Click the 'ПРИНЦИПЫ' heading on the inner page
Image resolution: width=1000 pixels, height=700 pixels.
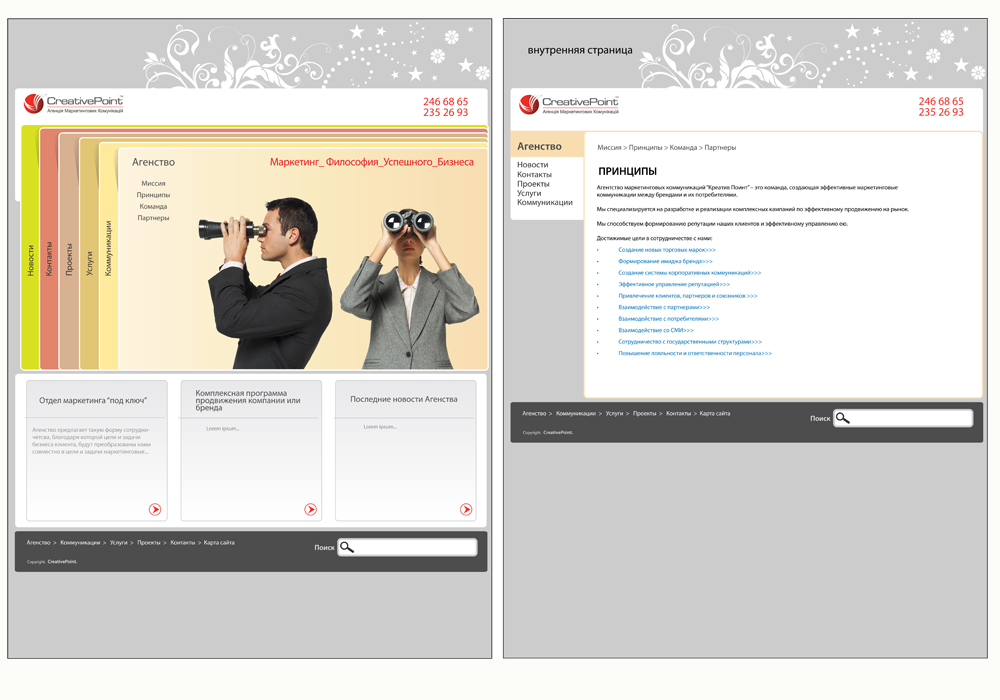(628, 171)
